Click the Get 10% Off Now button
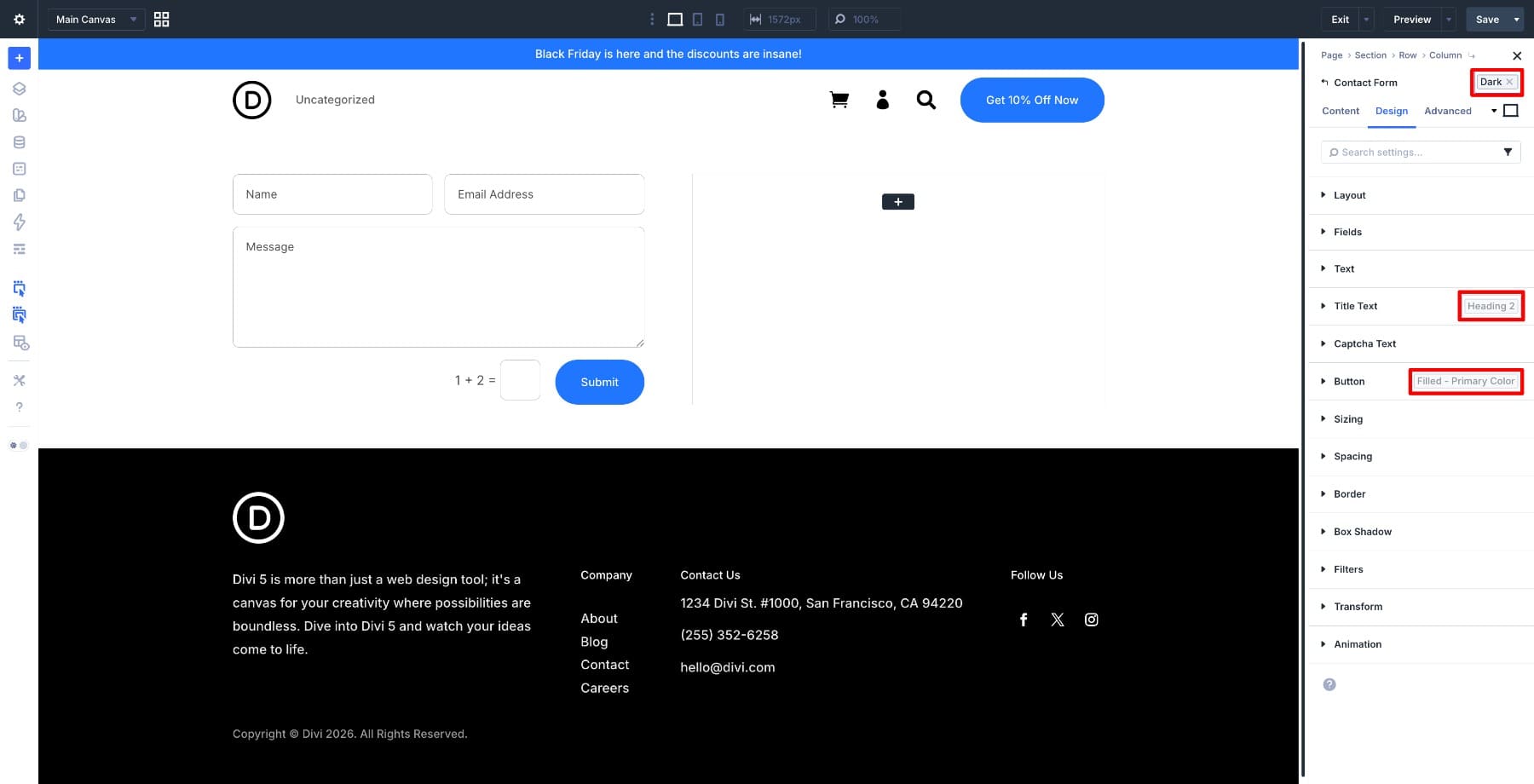This screenshot has width=1534, height=784. [1032, 100]
